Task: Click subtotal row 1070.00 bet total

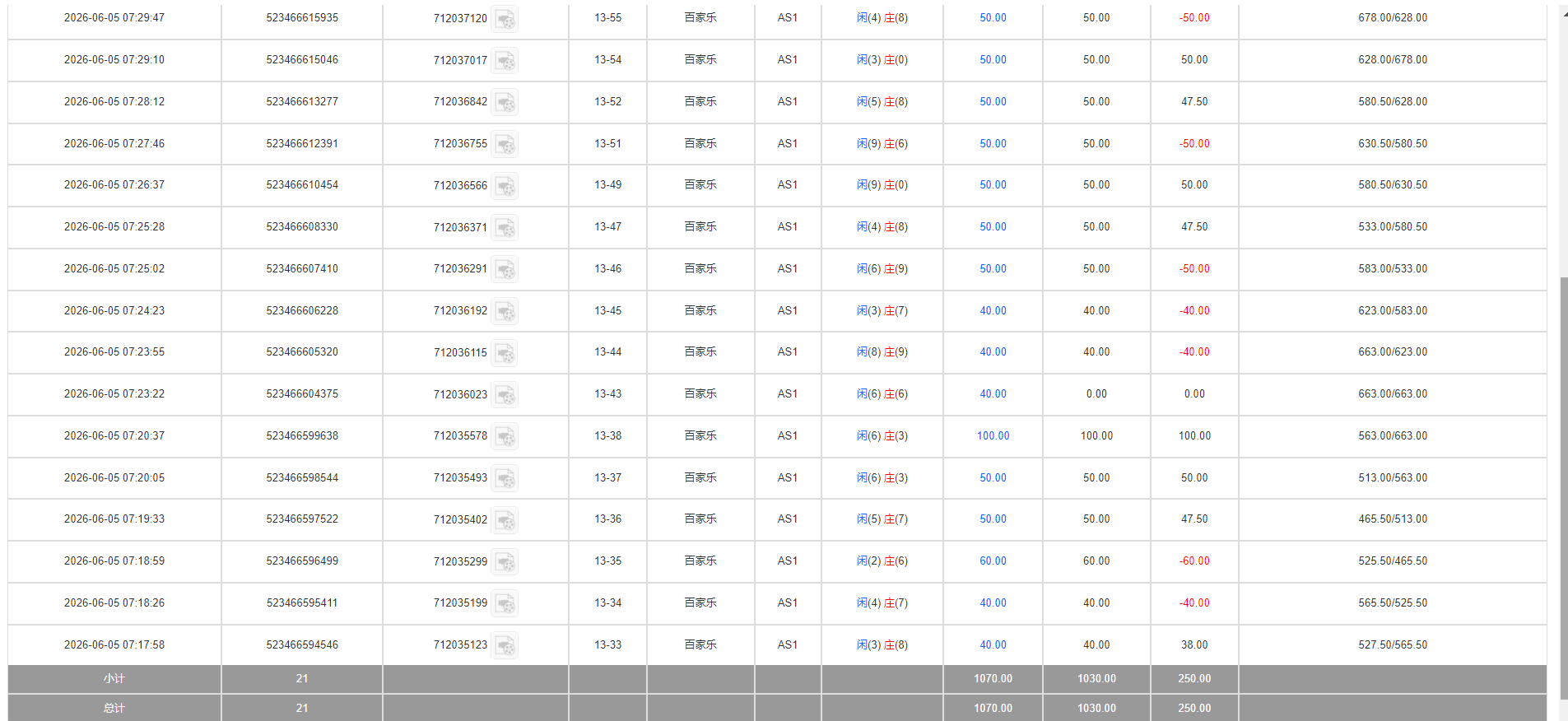Action: click(993, 678)
